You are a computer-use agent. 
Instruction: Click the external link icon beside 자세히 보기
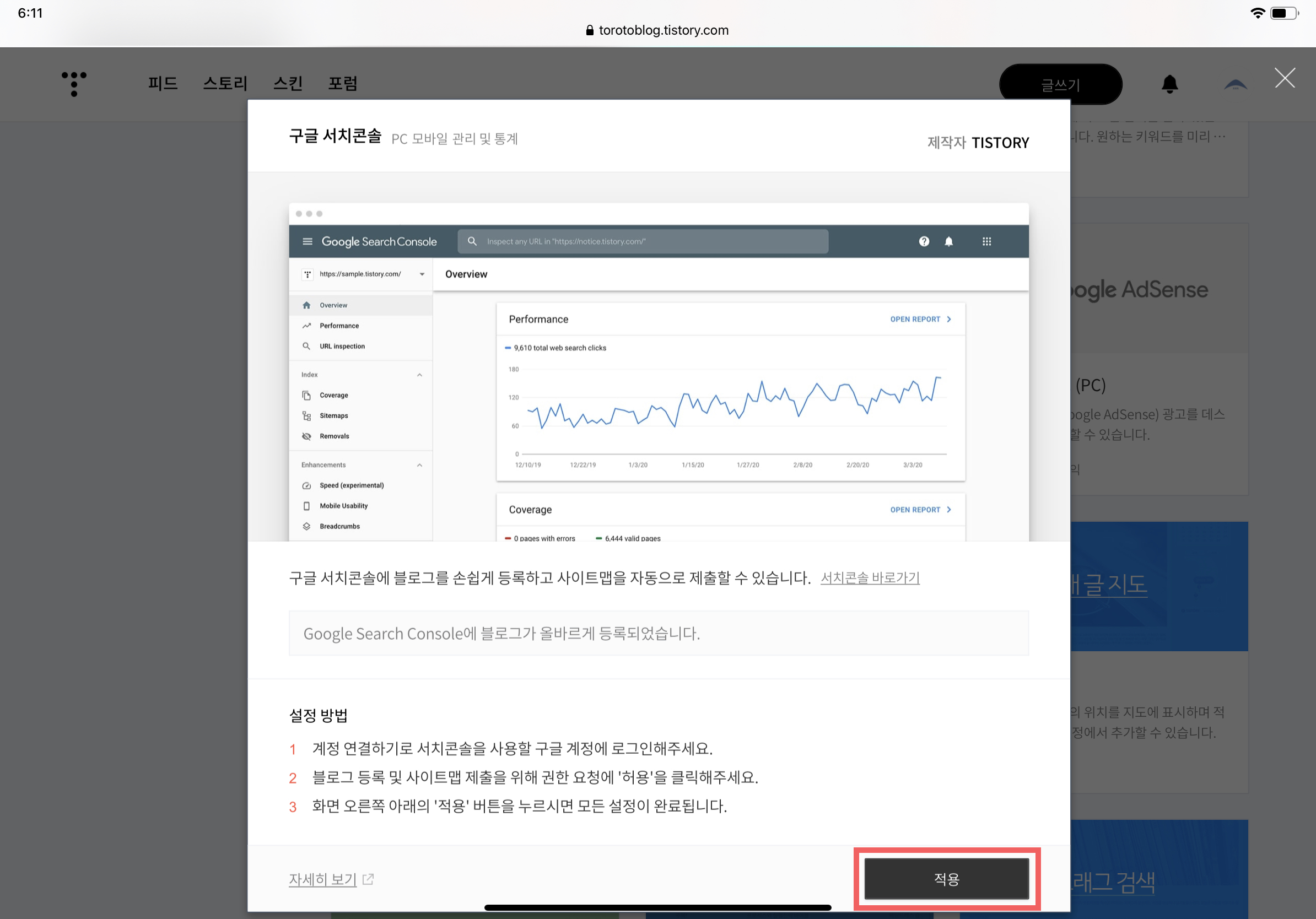pyautogui.click(x=368, y=878)
